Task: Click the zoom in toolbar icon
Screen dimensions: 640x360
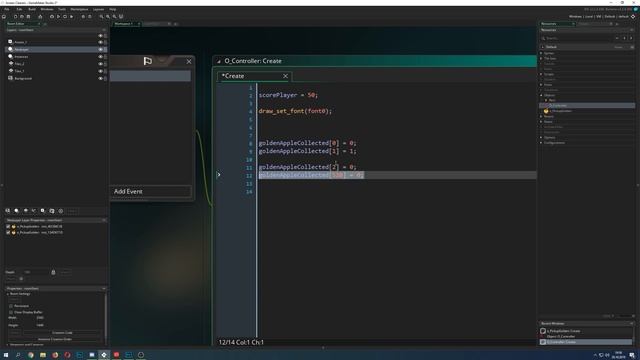Action: [108, 17]
